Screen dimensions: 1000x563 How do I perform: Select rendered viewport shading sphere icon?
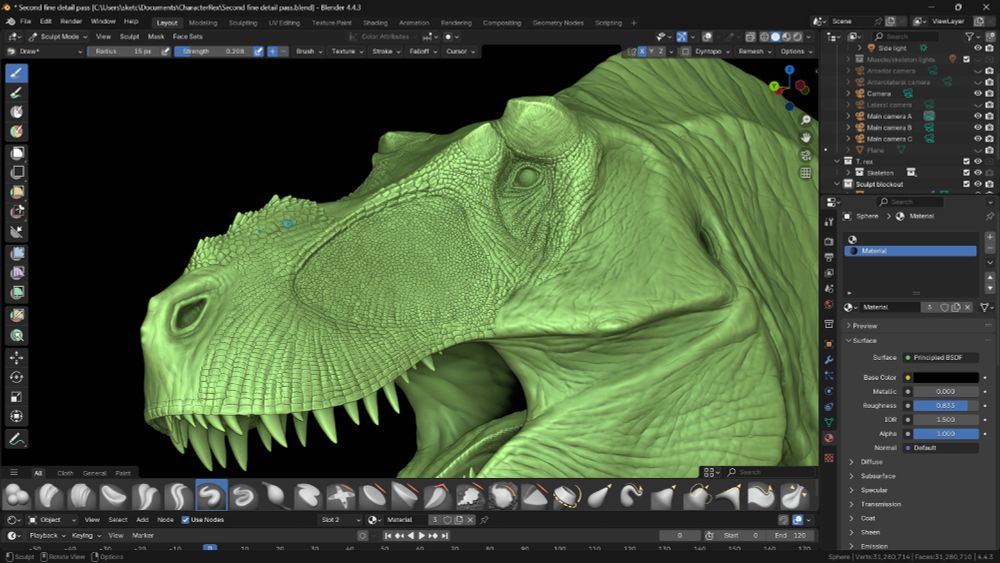[x=798, y=37]
